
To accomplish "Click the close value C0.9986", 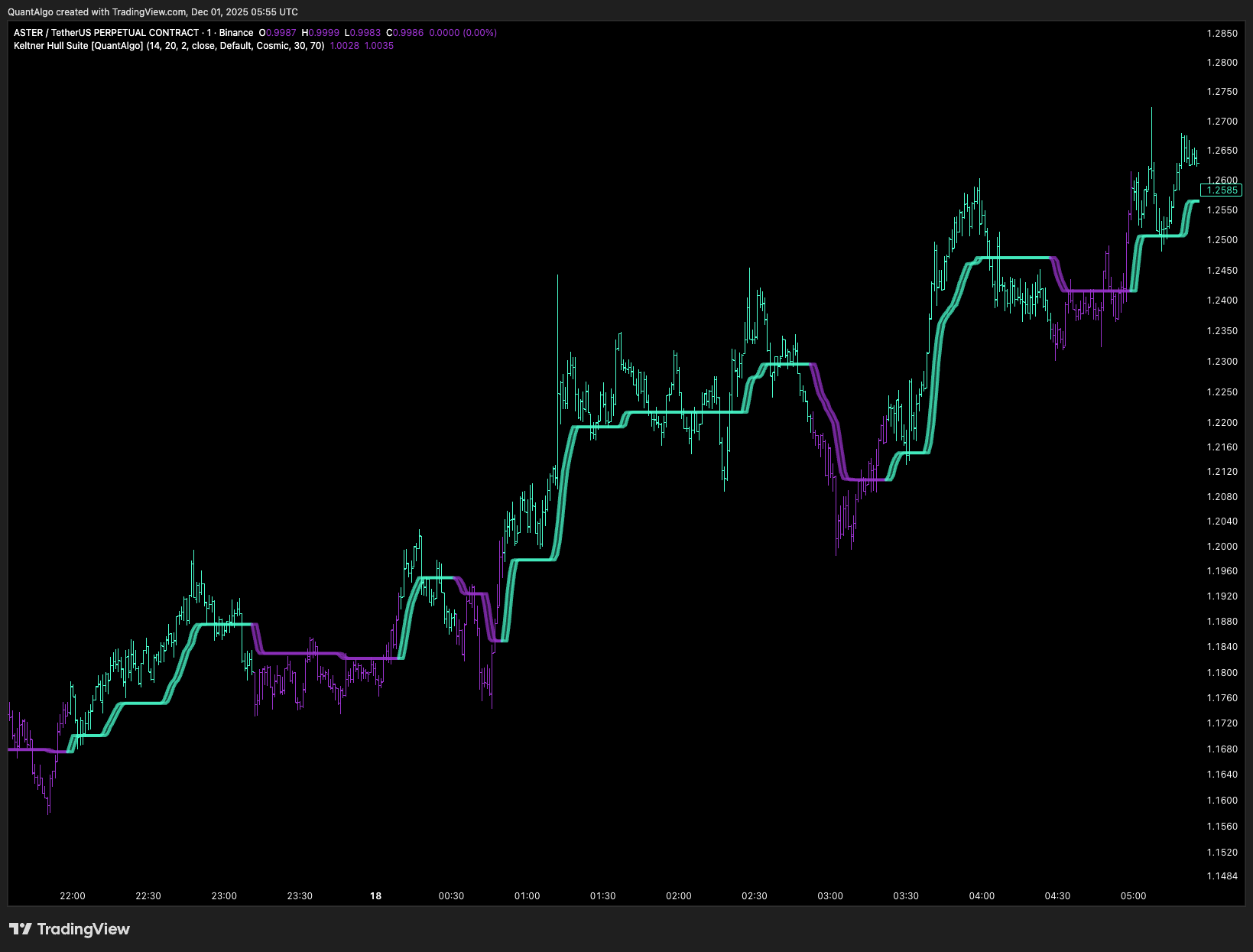I will [404, 33].
